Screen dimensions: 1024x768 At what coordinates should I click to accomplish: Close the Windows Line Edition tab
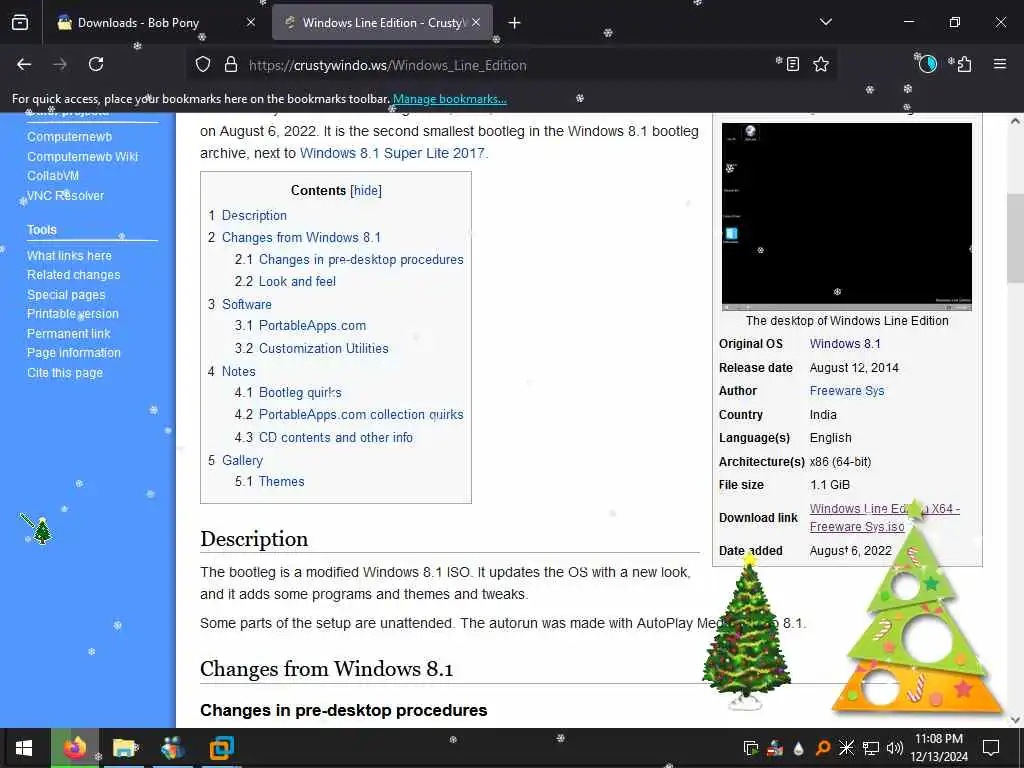pos(476,22)
